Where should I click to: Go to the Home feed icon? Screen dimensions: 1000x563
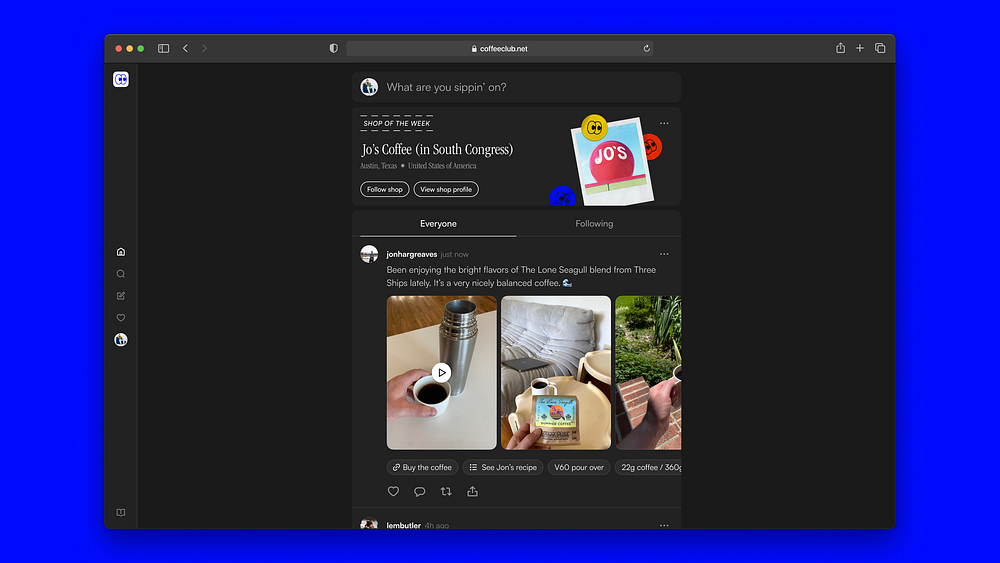pos(121,252)
